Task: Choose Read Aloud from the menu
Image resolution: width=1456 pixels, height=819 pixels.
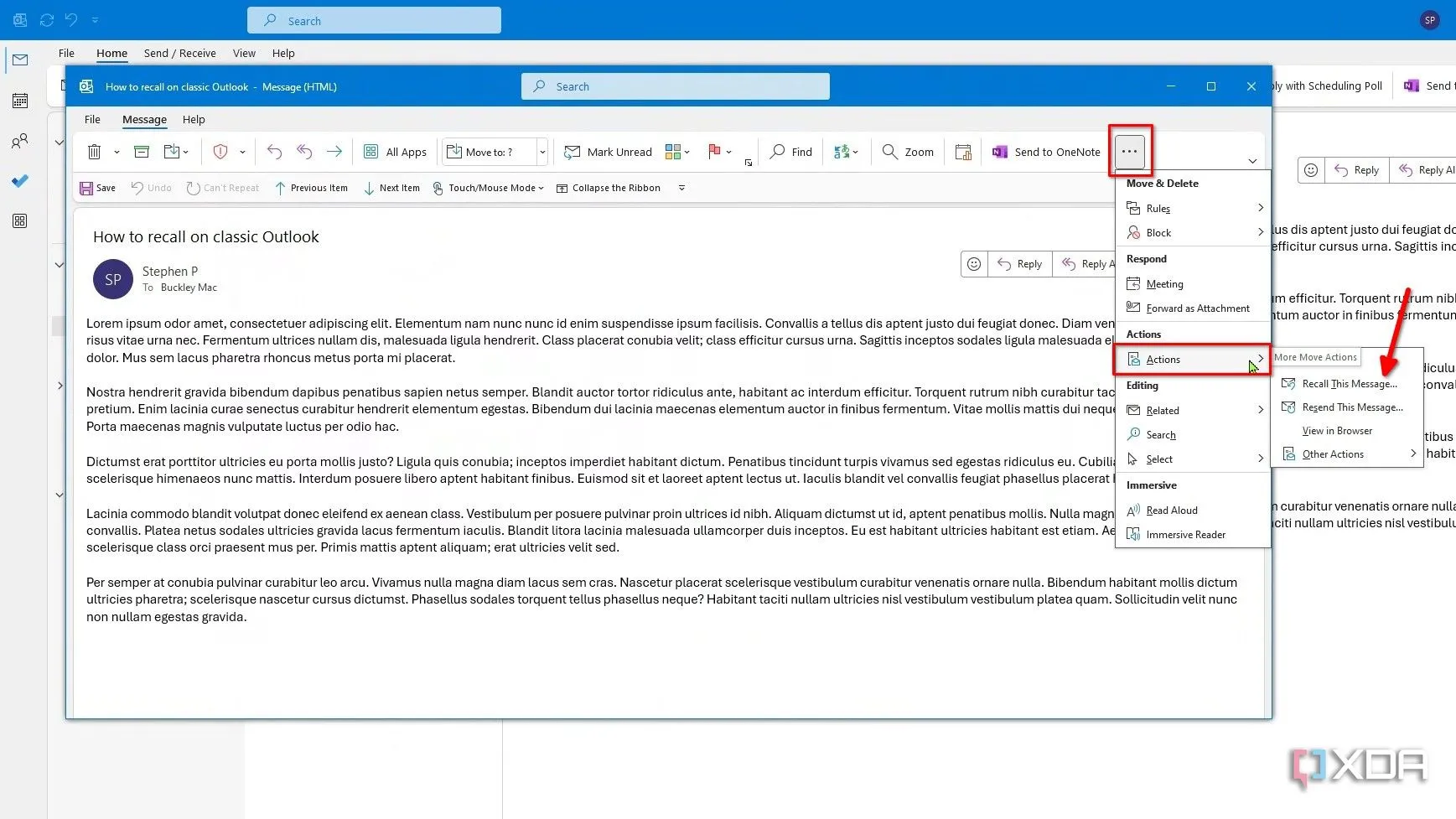Action: pos(1194,510)
